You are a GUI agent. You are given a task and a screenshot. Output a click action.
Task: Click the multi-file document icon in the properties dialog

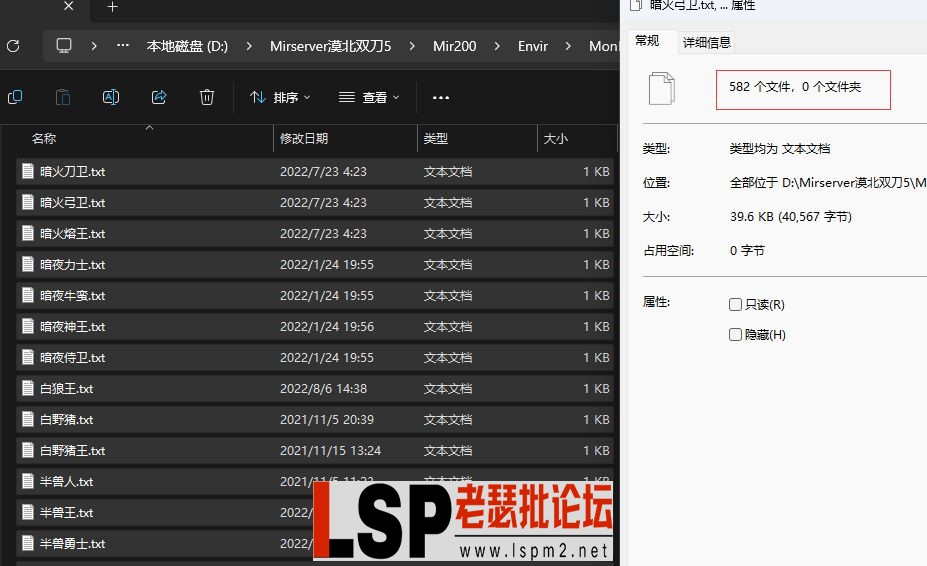tap(662, 89)
